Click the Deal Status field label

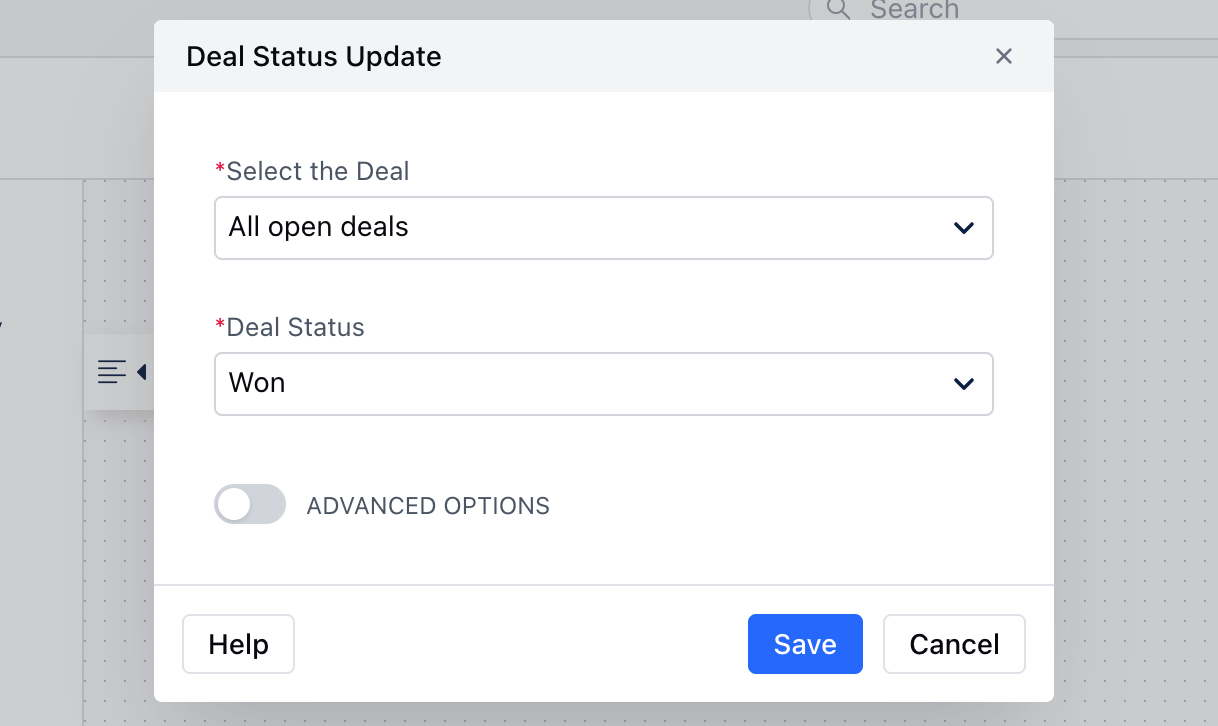coord(290,327)
